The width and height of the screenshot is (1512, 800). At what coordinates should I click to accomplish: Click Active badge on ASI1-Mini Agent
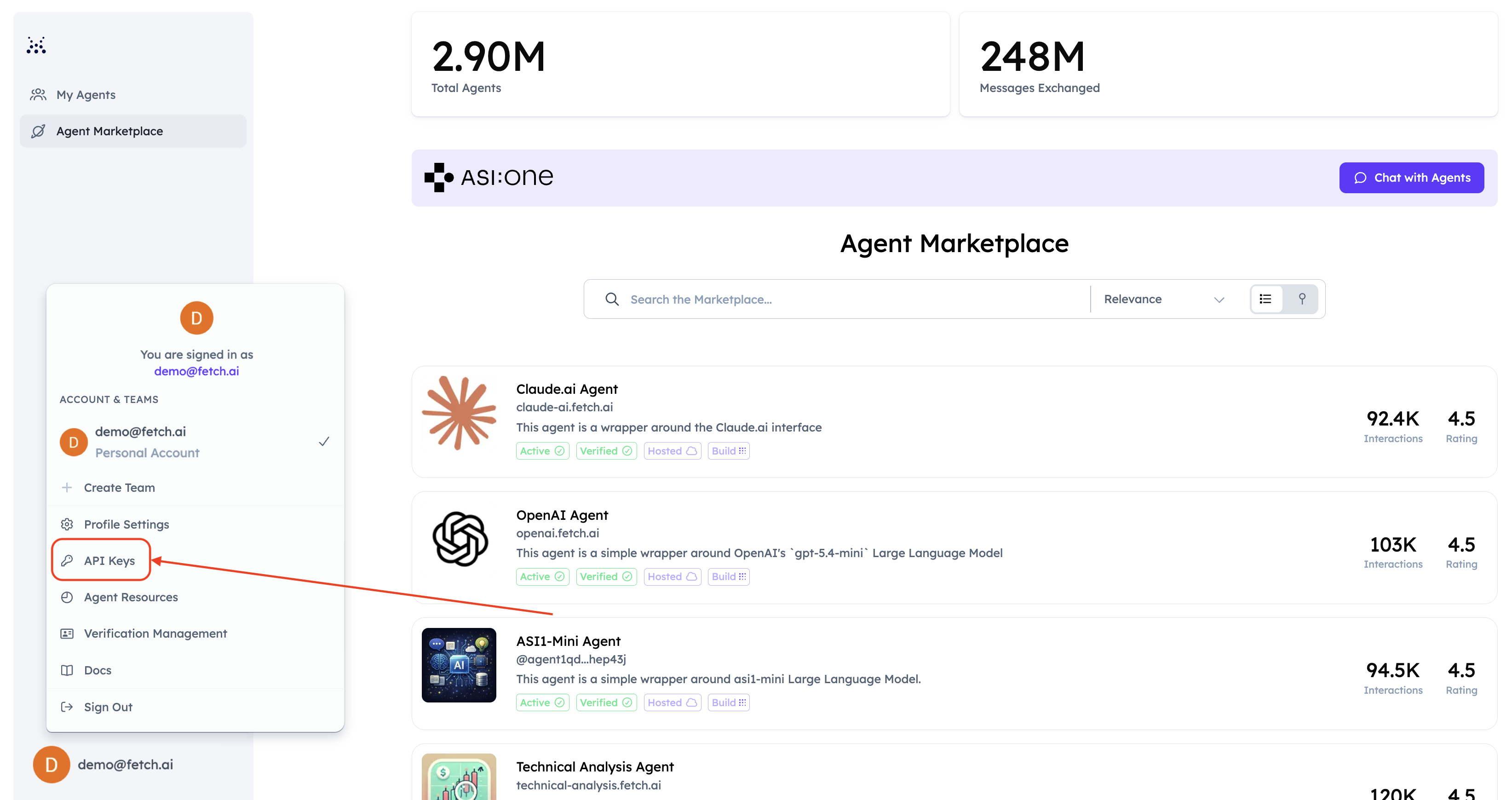pyautogui.click(x=542, y=702)
